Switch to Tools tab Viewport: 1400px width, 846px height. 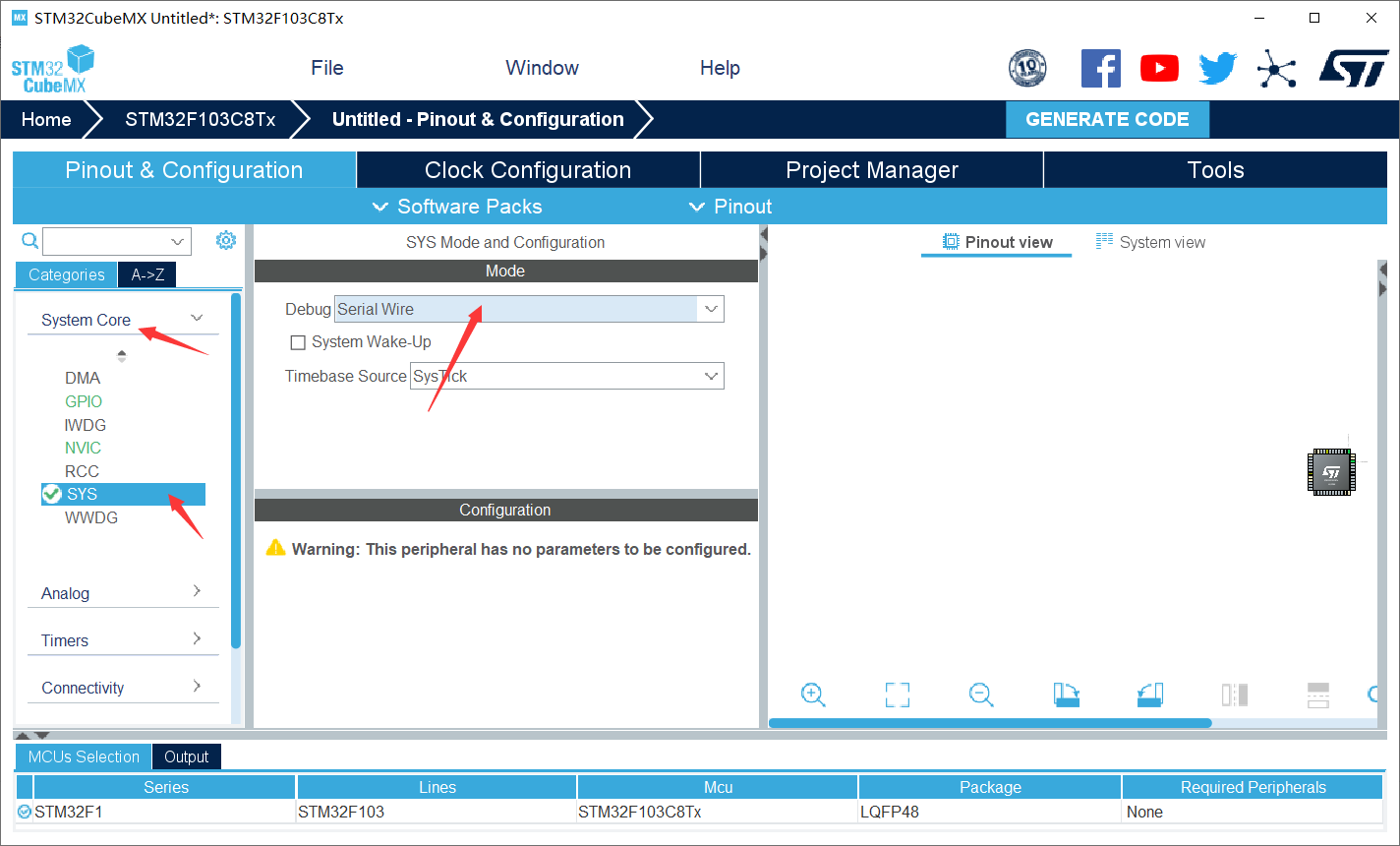1215,169
